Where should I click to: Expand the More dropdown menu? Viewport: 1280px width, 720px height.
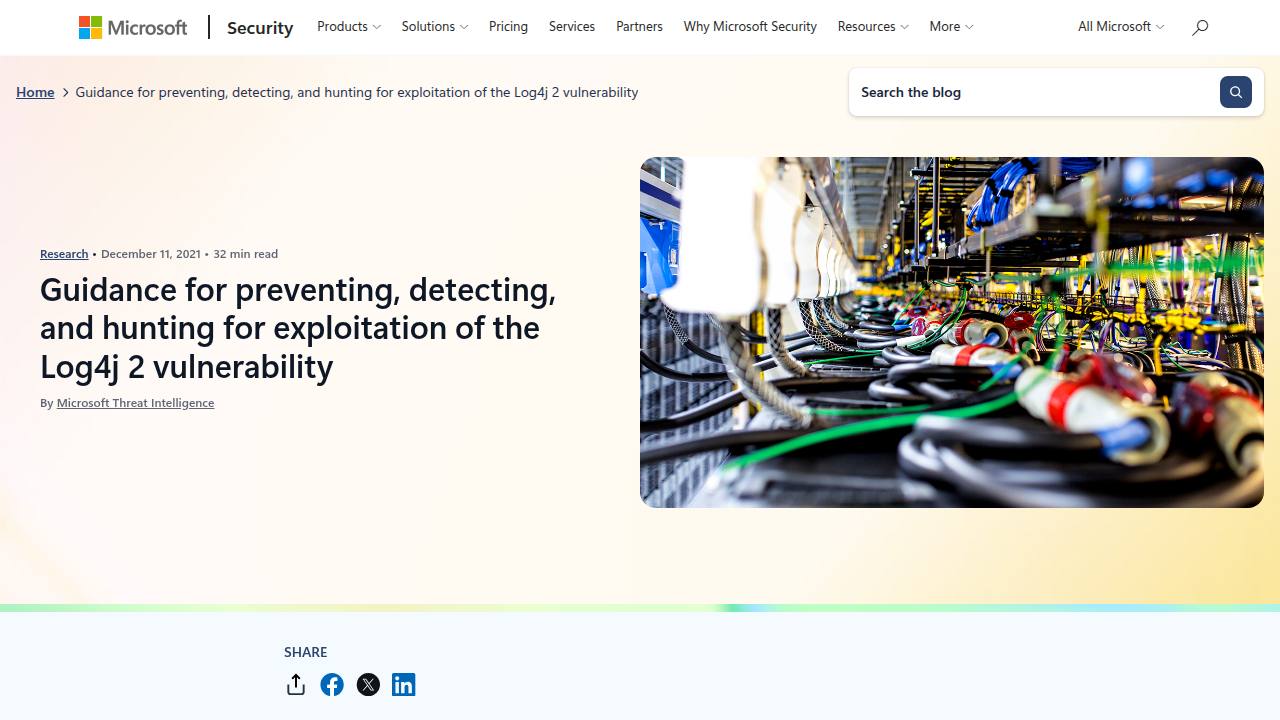click(951, 27)
